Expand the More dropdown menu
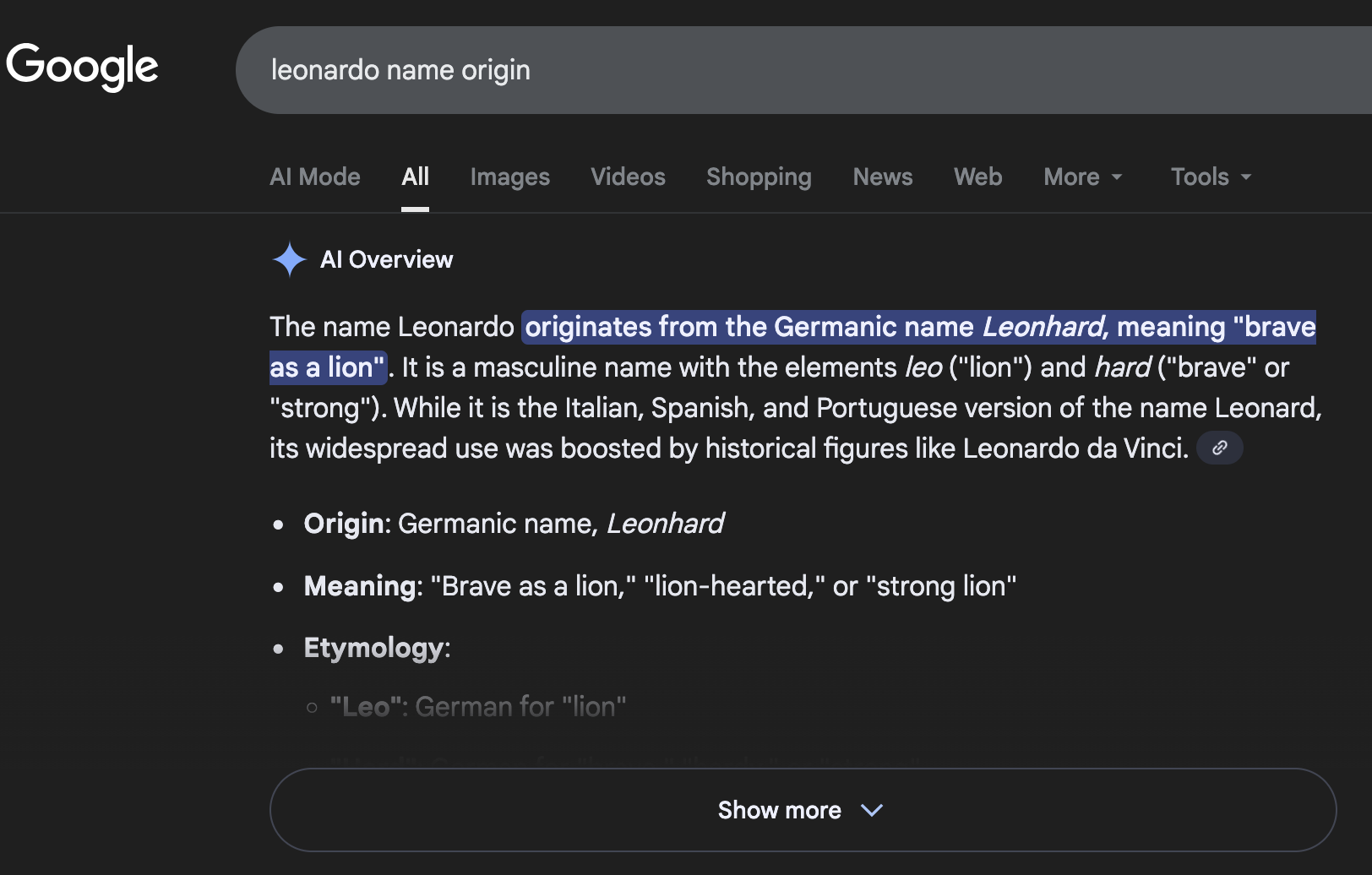 pos(1083,177)
